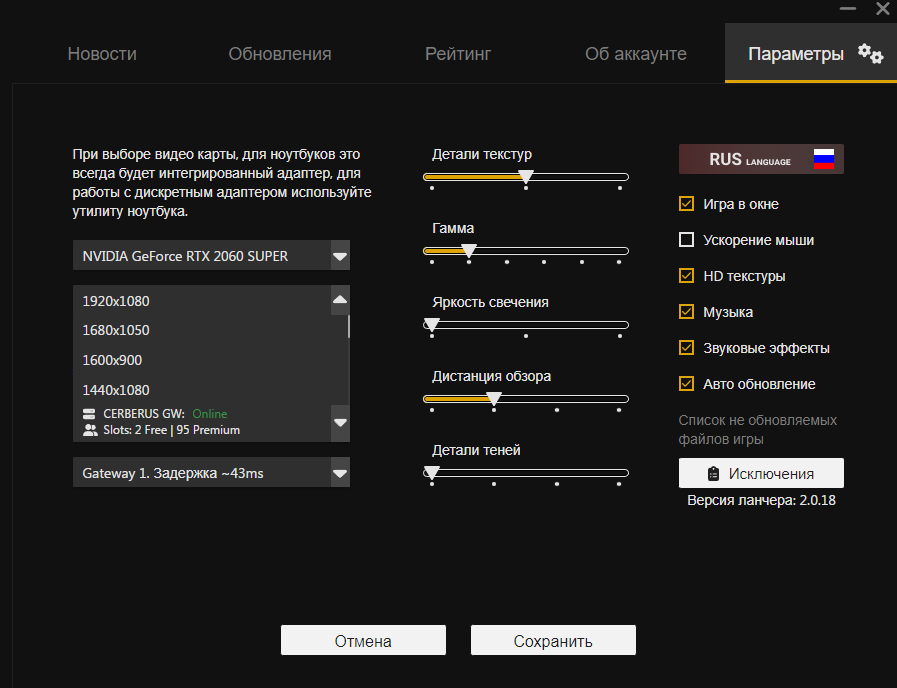Minimize the launcher window
This screenshot has width=897, height=688.
[848, 9]
